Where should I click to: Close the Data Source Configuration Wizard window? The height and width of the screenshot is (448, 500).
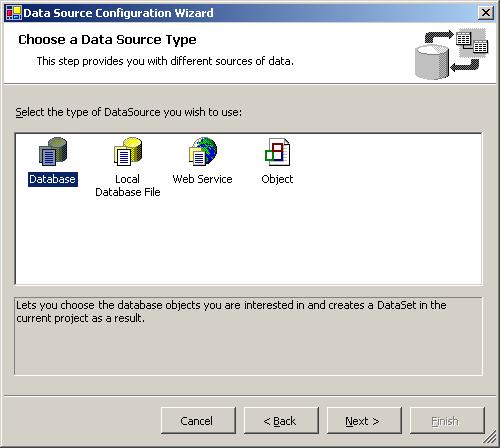pos(486,13)
